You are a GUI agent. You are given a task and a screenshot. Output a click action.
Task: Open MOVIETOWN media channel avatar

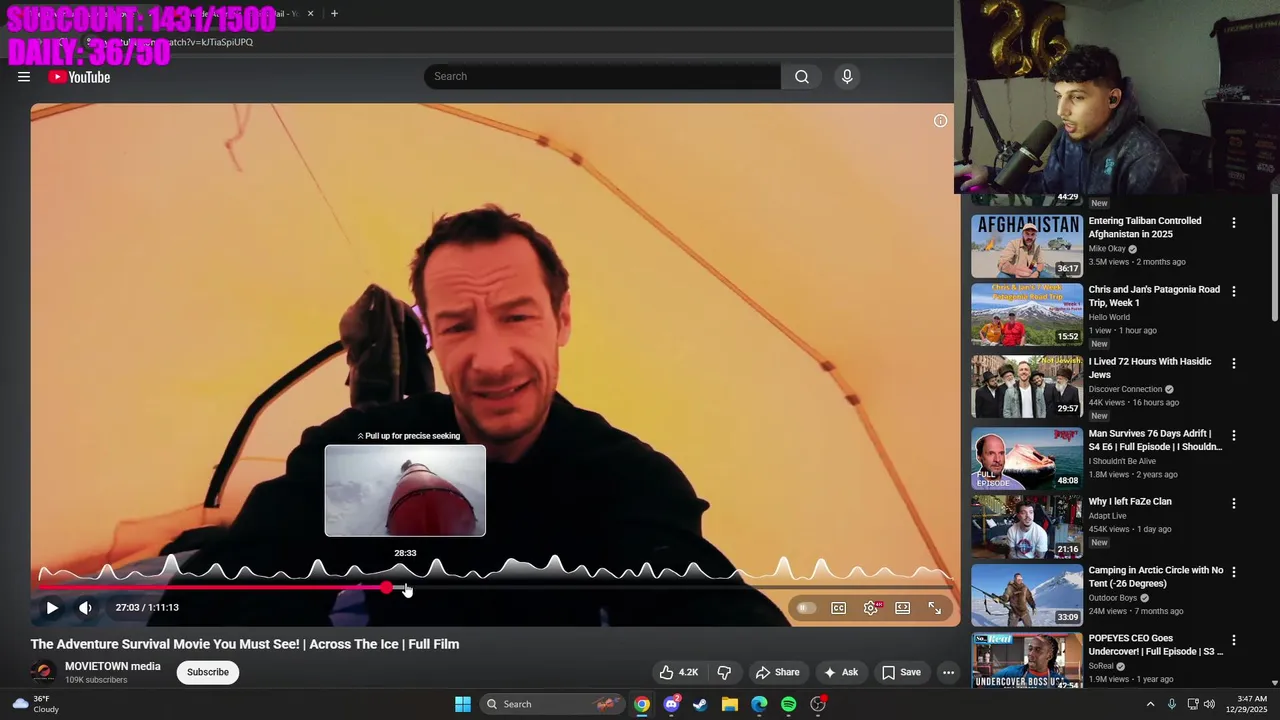[x=43, y=673]
